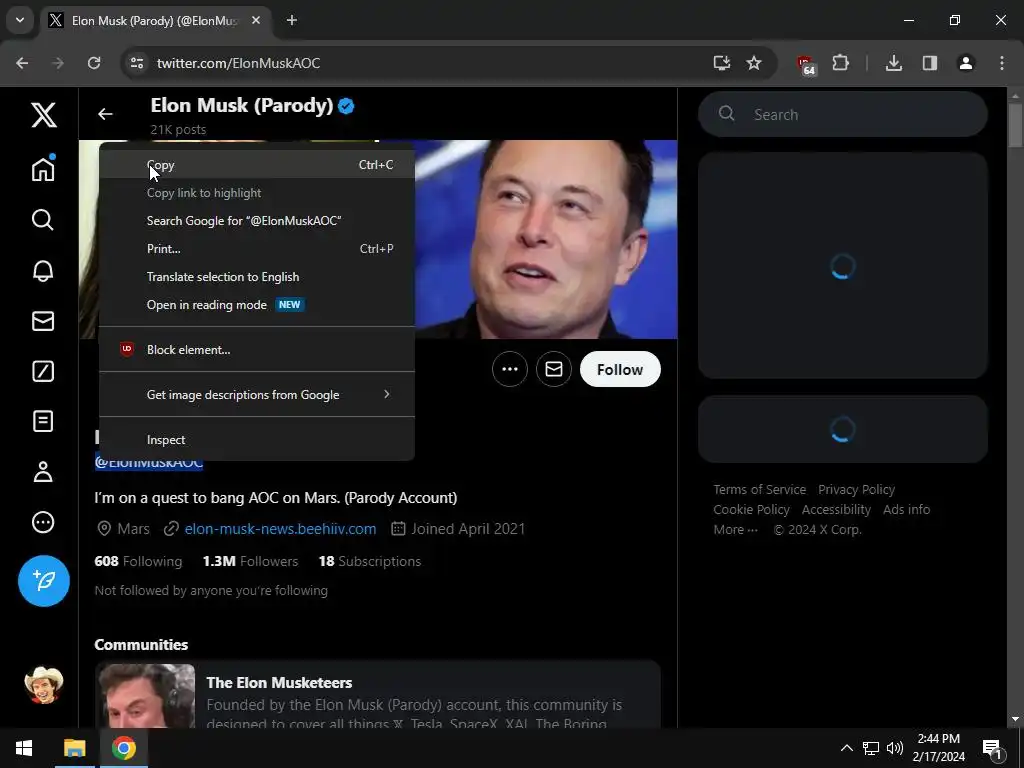
Task: Click install app icon in address bar
Action: click(721, 63)
